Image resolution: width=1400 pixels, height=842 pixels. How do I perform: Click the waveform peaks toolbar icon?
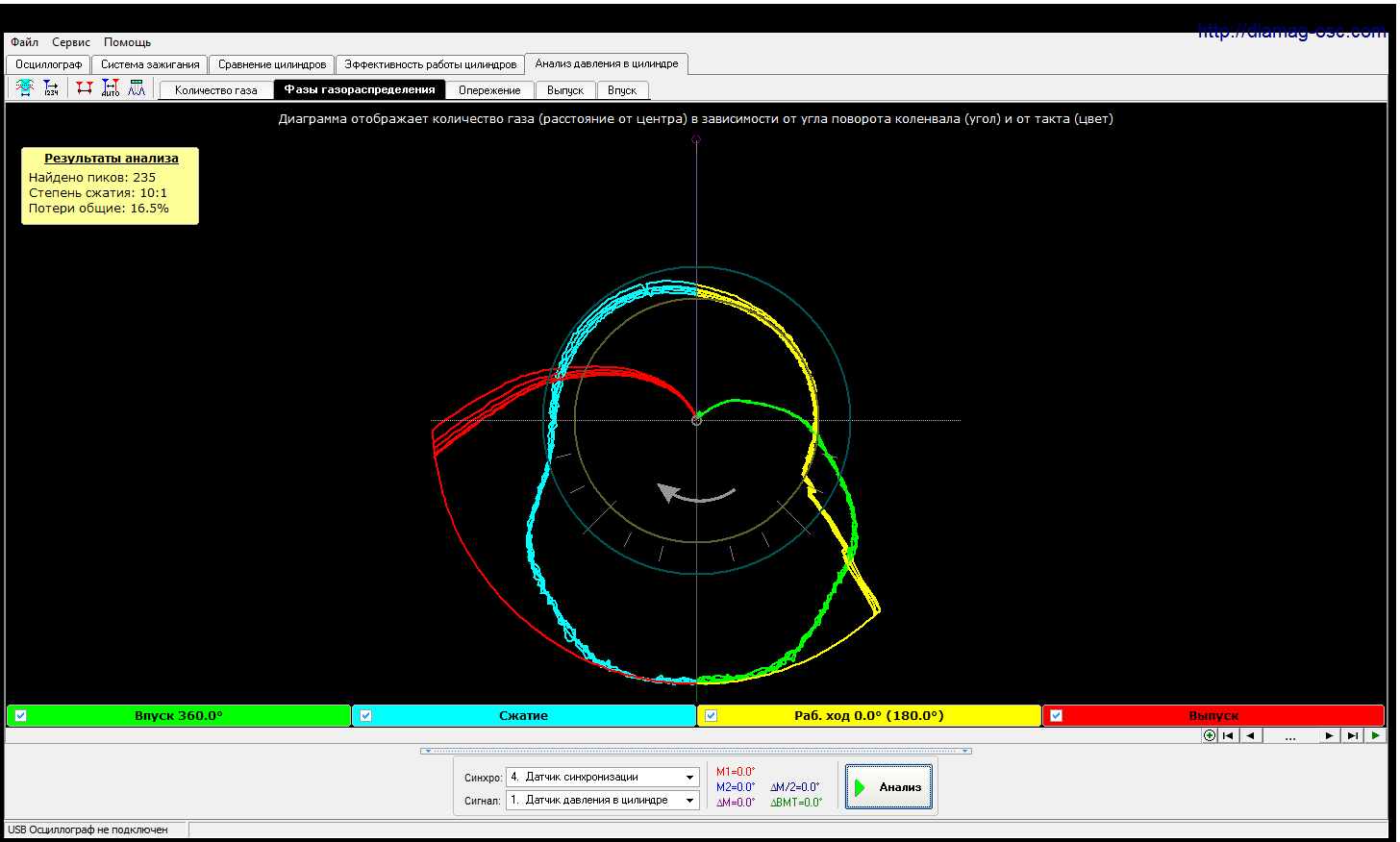(x=137, y=88)
